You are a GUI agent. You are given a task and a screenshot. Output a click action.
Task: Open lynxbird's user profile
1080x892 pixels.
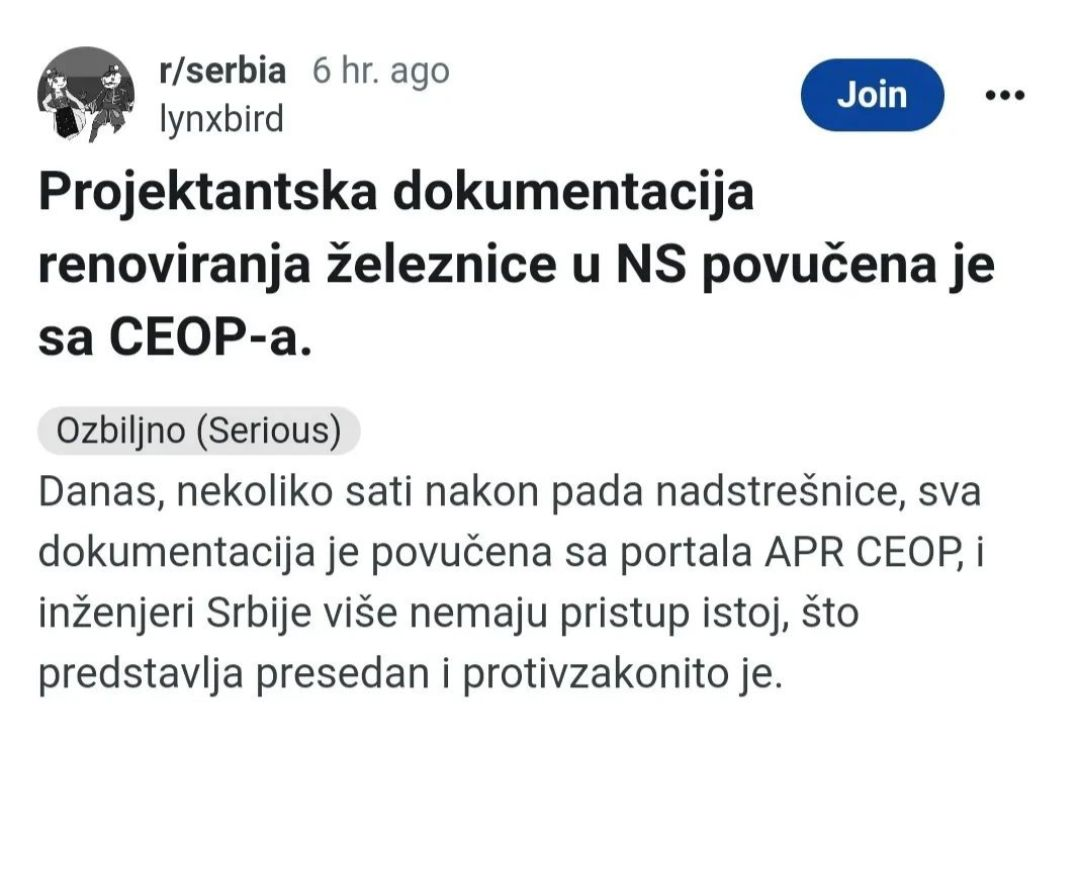221,120
